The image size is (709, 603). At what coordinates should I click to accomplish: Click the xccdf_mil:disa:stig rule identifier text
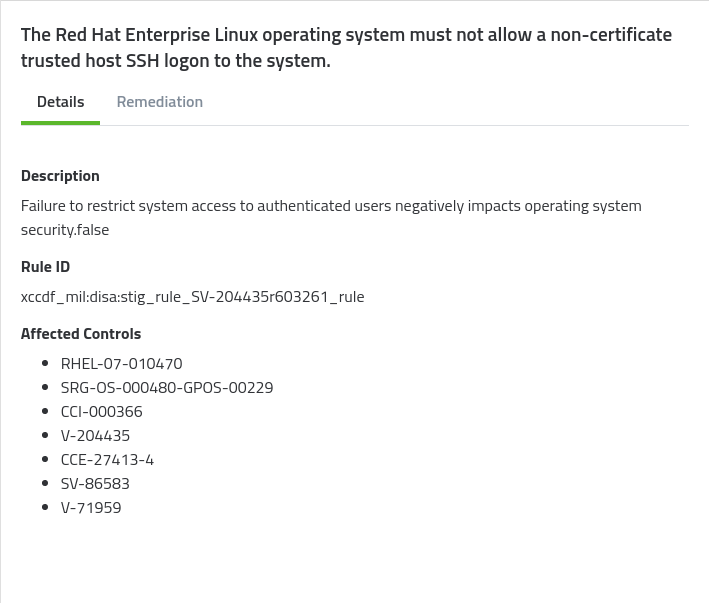pyautogui.click(x=193, y=297)
